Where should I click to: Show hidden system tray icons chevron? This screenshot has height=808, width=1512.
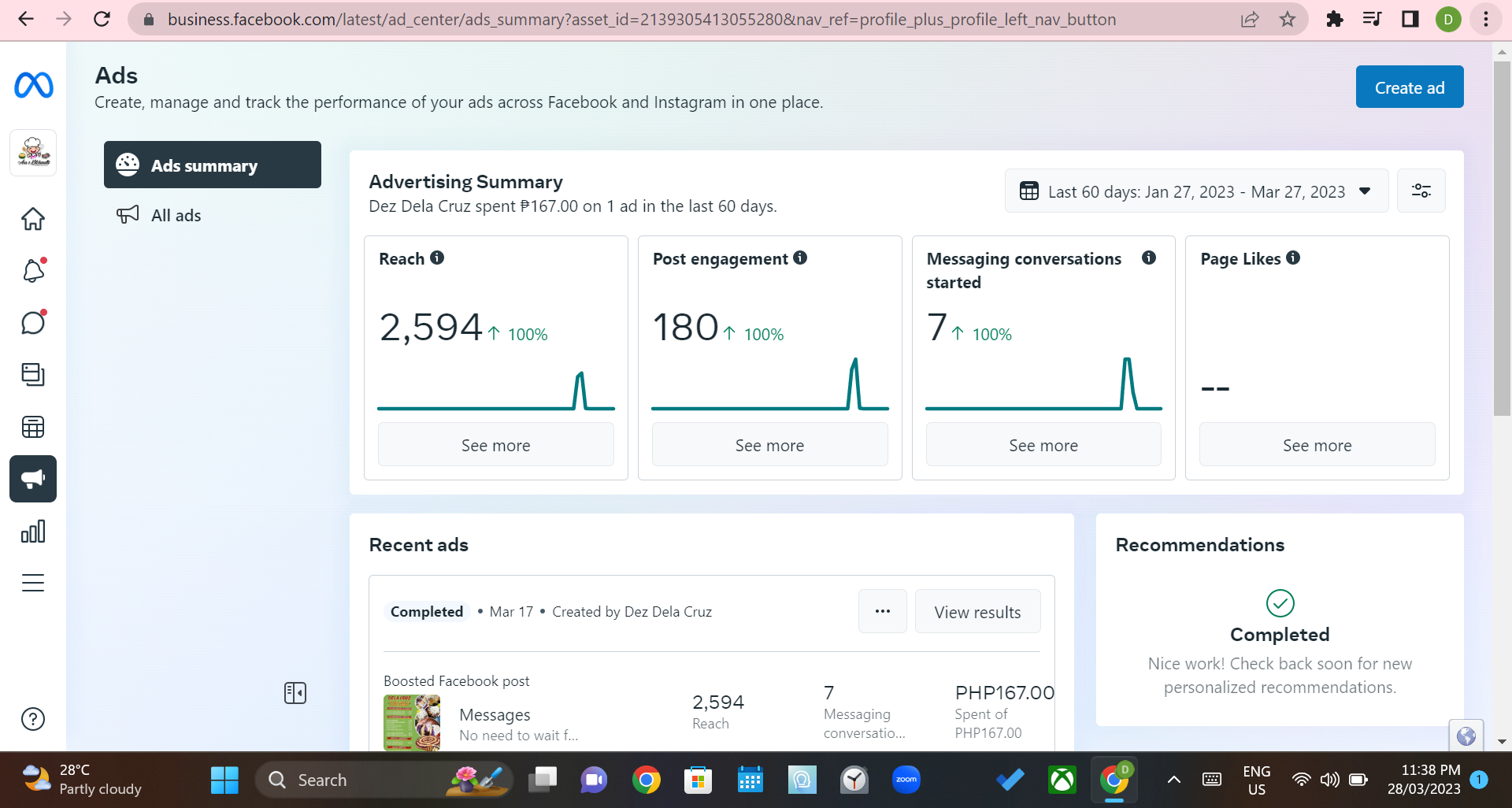(1173, 780)
